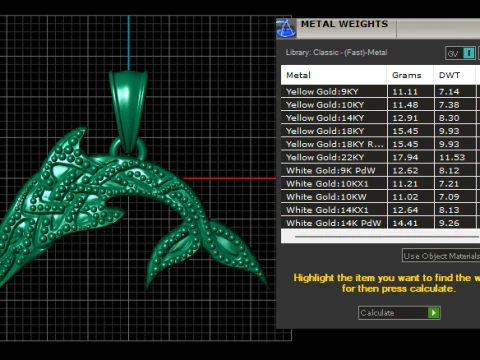The height and width of the screenshot is (360, 480).
Task: Click the 11.11 grams value
Action: [x=405, y=92]
